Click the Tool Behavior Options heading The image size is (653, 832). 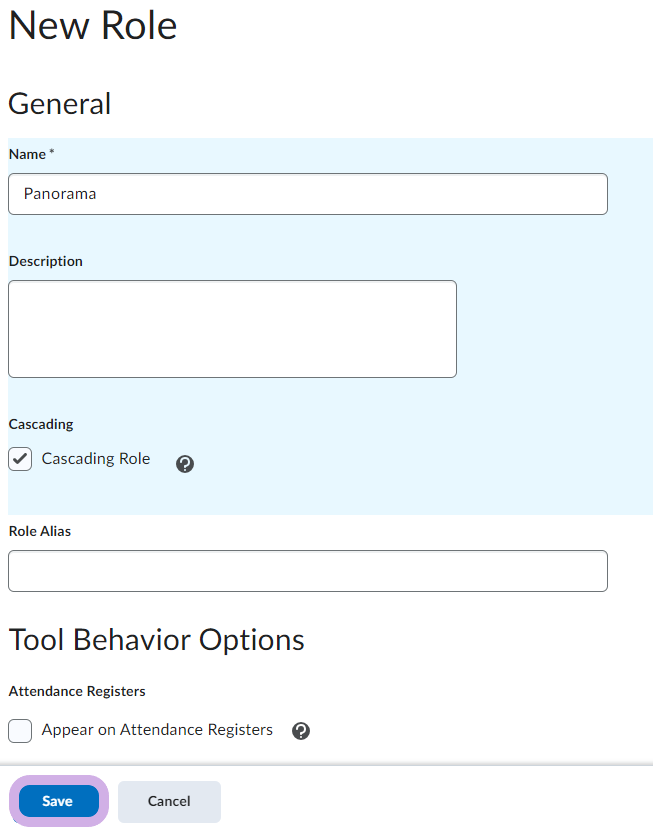156,639
